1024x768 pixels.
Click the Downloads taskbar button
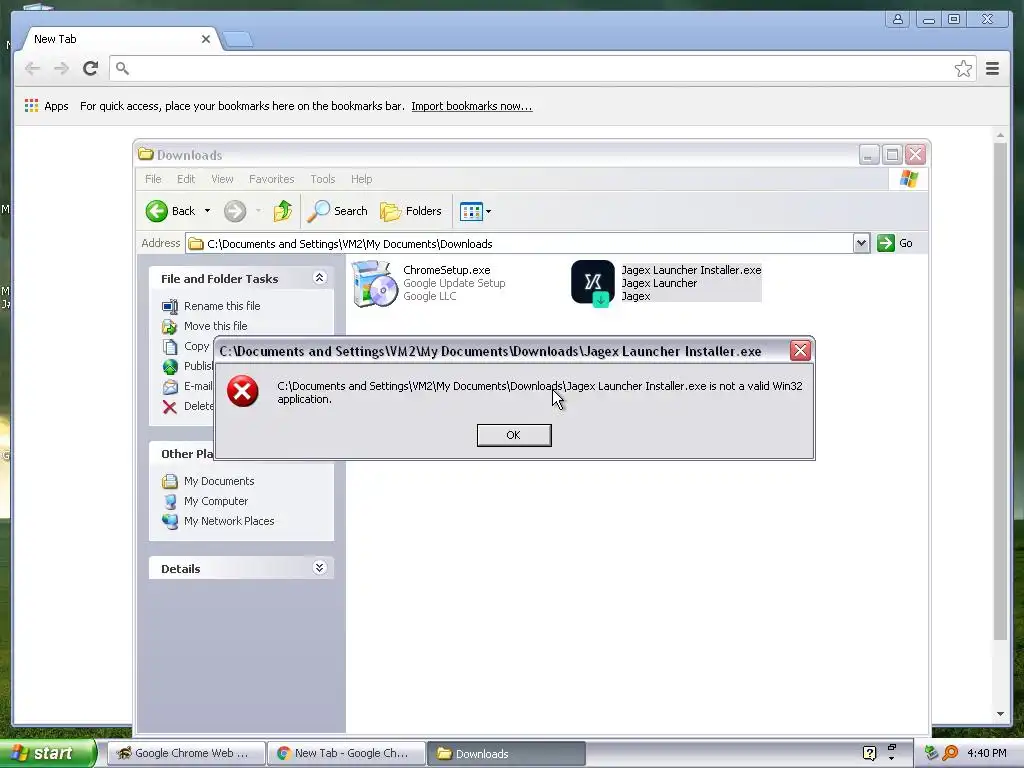point(506,753)
